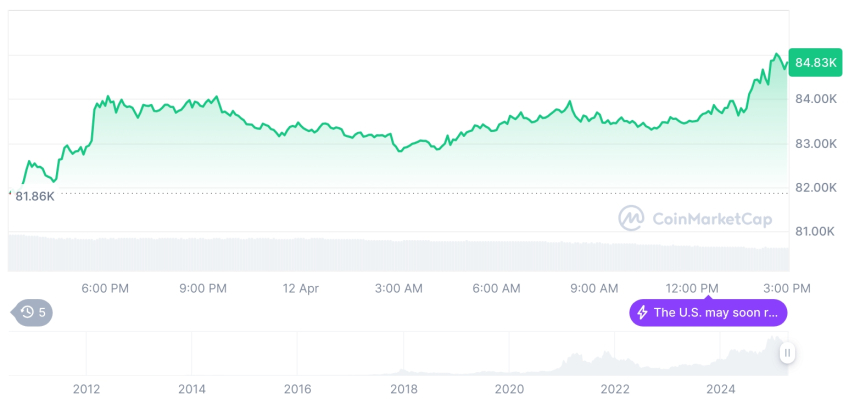The height and width of the screenshot is (401, 860).
Task: Click the green 84.83K current price label
Action: point(815,63)
